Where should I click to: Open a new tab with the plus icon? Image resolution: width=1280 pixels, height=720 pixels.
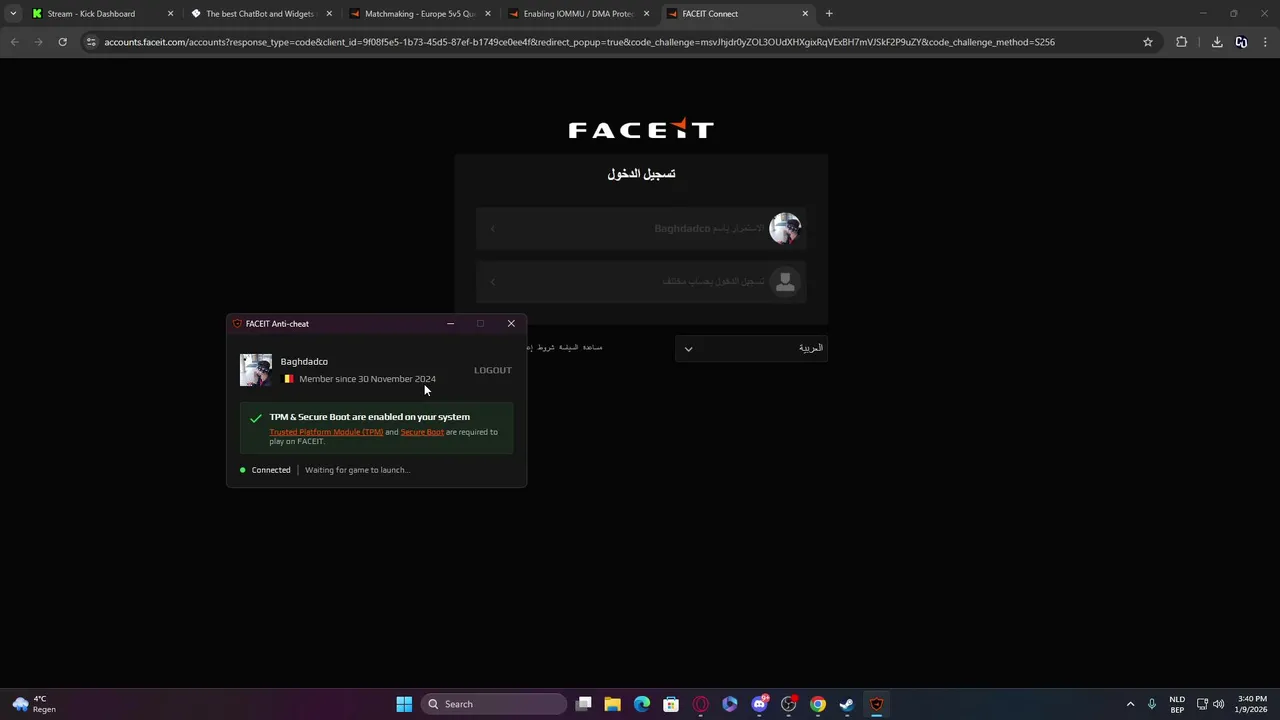click(x=829, y=14)
